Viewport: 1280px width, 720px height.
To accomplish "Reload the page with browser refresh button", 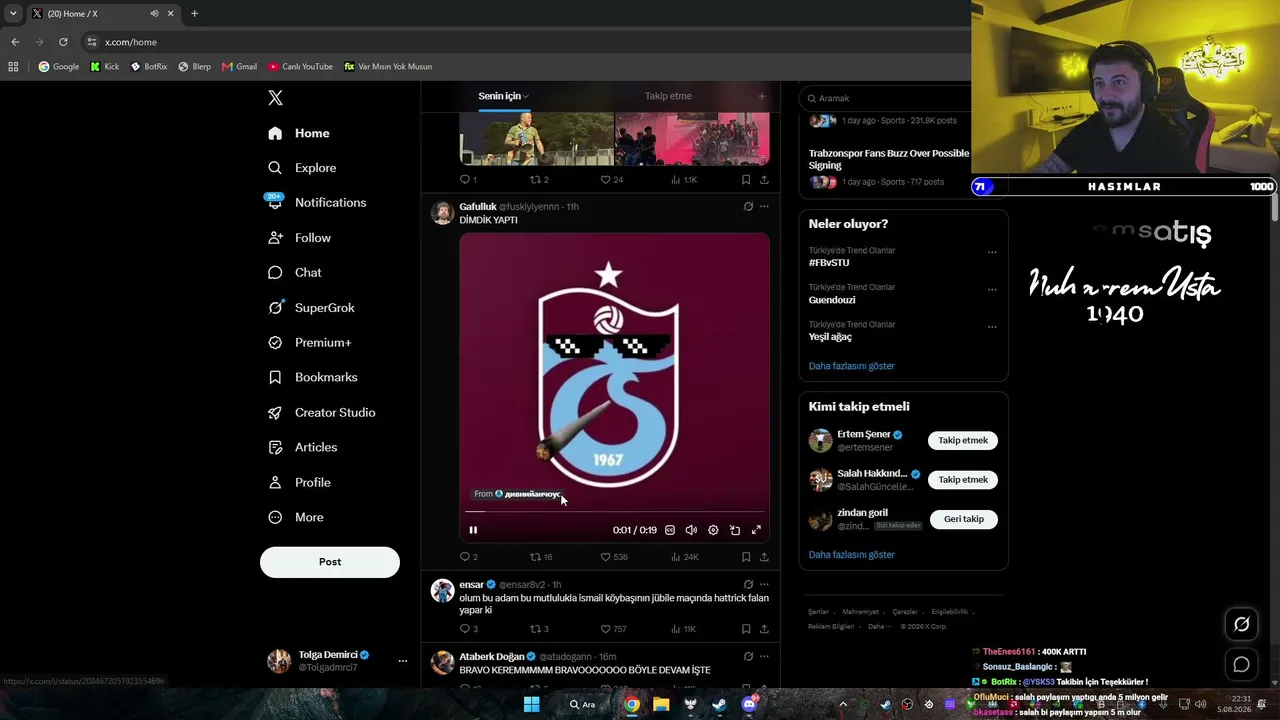I will click(63, 42).
